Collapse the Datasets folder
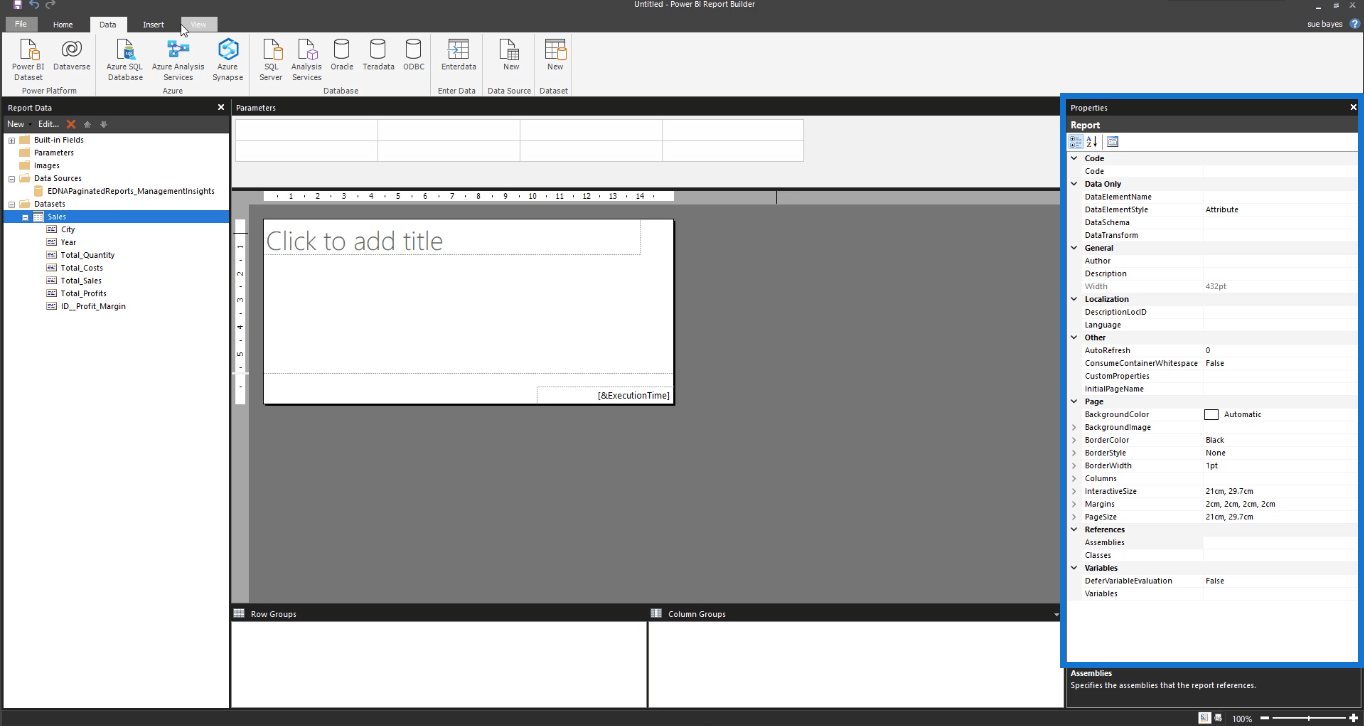The height and width of the screenshot is (726, 1364). point(12,204)
